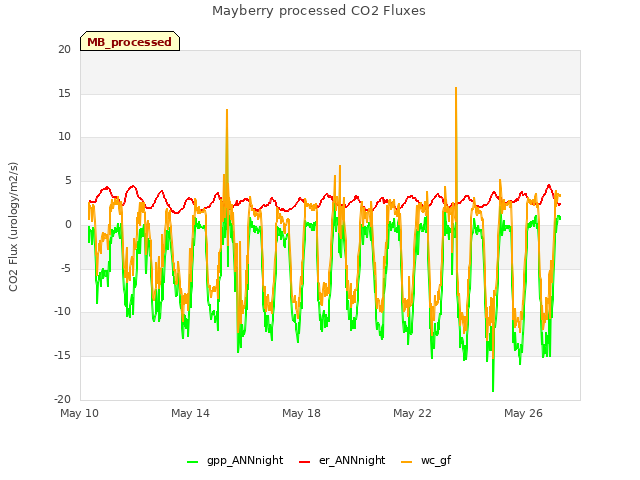Image resolution: width=640 pixels, height=480 pixels.
Task: Toggle the er_ANNnight legend entry
Action: (x=342, y=460)
